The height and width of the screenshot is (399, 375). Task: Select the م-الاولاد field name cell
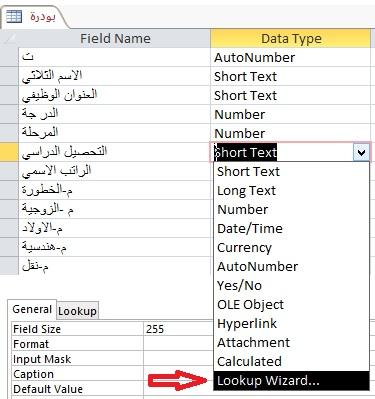point(115,228)
